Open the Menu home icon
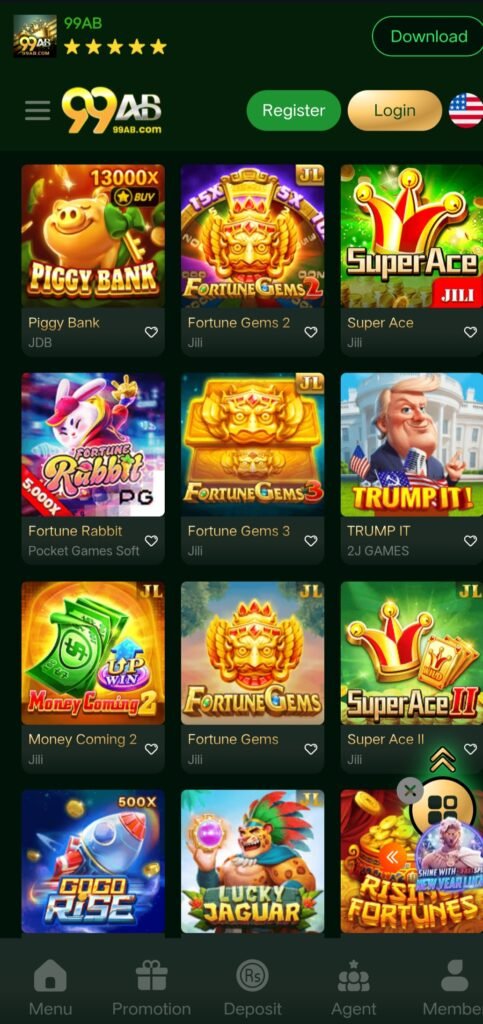 pos(50,976)
